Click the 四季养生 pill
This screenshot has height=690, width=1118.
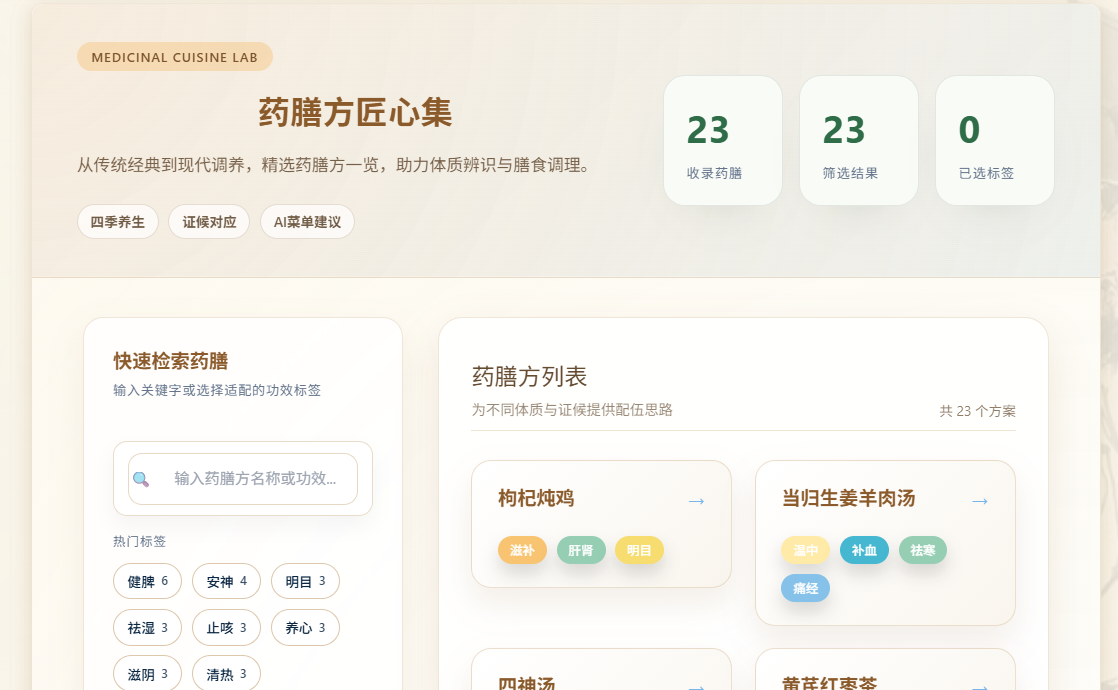[x=118, y=222]
